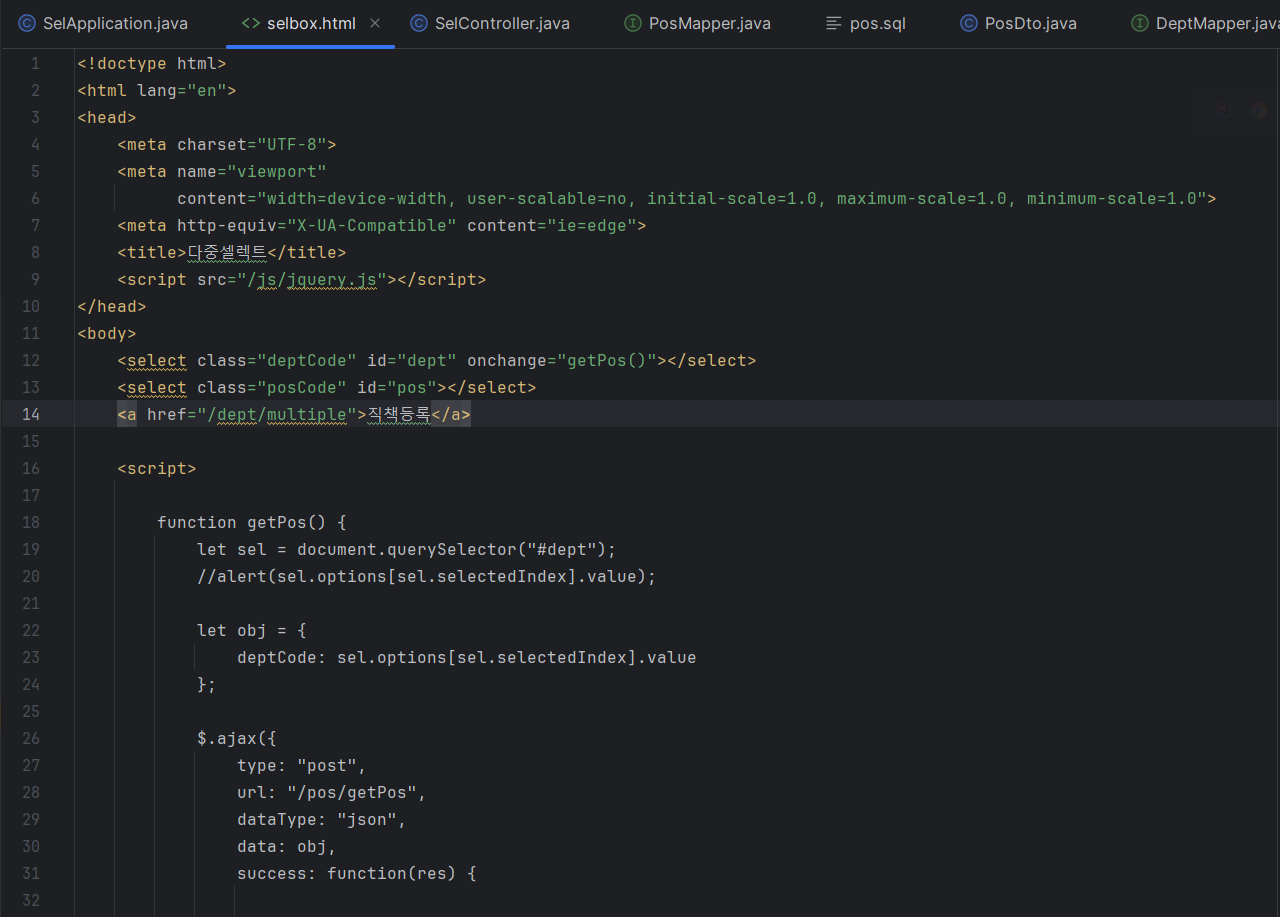Viewport: 1280px width, 917px height.
Task: Click dataType: "json" line
Action: tap(322, 819)
